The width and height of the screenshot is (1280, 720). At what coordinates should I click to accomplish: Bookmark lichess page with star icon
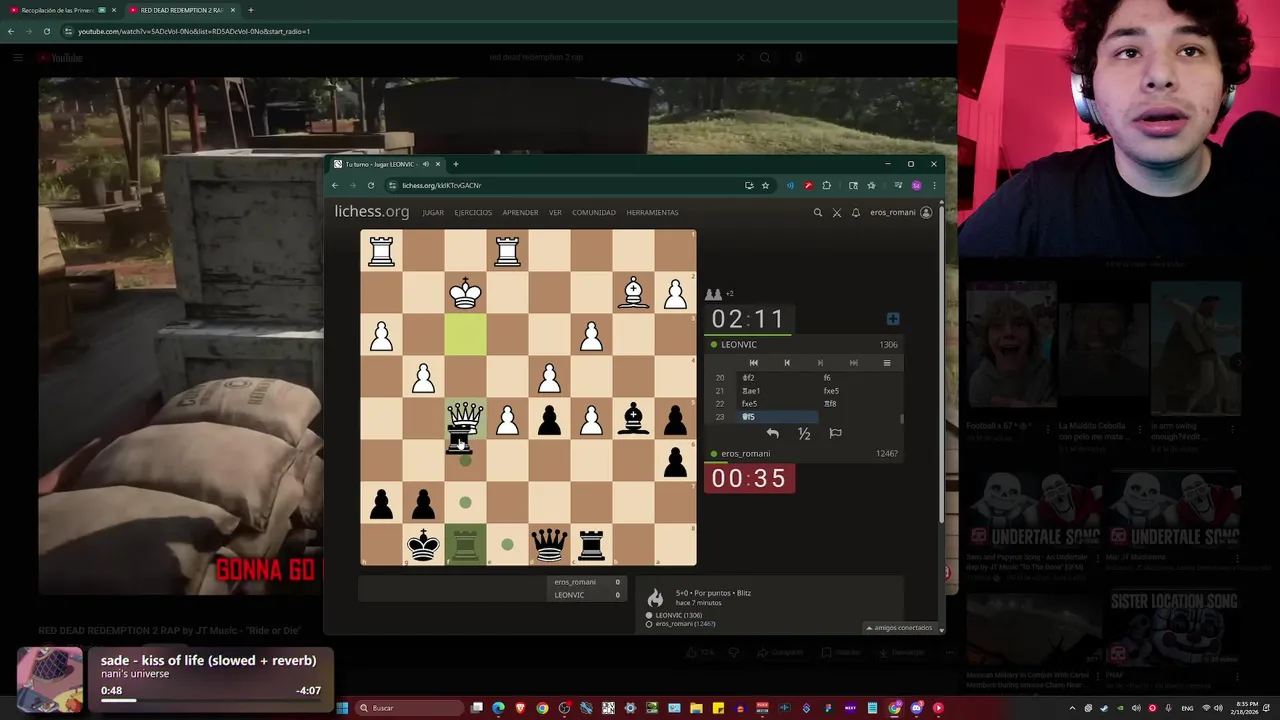pyautogui.click(x=765, y=185)
